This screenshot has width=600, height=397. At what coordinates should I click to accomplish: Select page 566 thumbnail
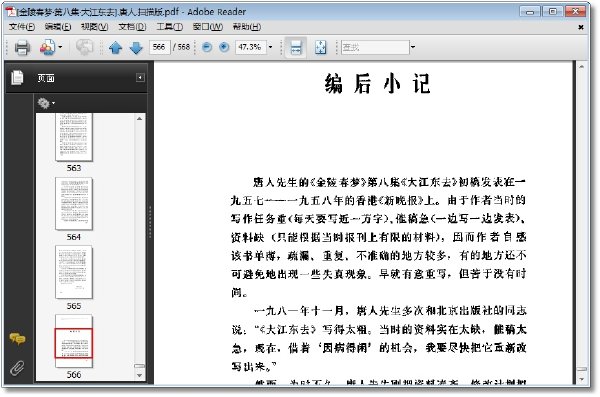coord(73,341)
